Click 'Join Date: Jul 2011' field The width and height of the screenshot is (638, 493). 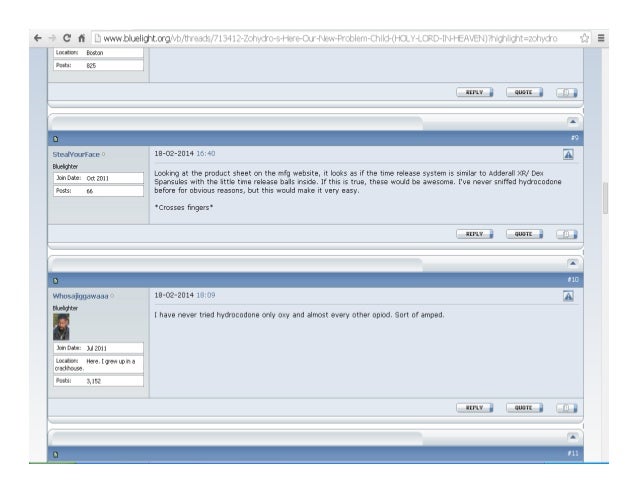tap(98, 348)
